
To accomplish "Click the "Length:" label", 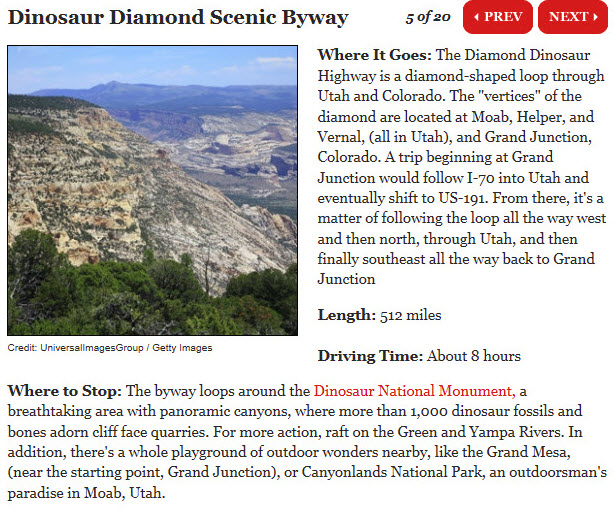I will pos(346,315).
